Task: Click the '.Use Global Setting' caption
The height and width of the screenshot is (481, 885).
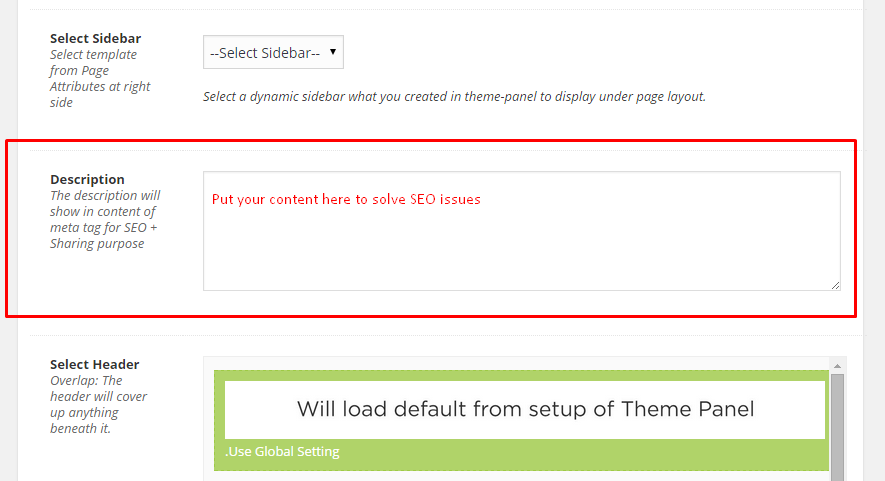Action: coord(282,452)
